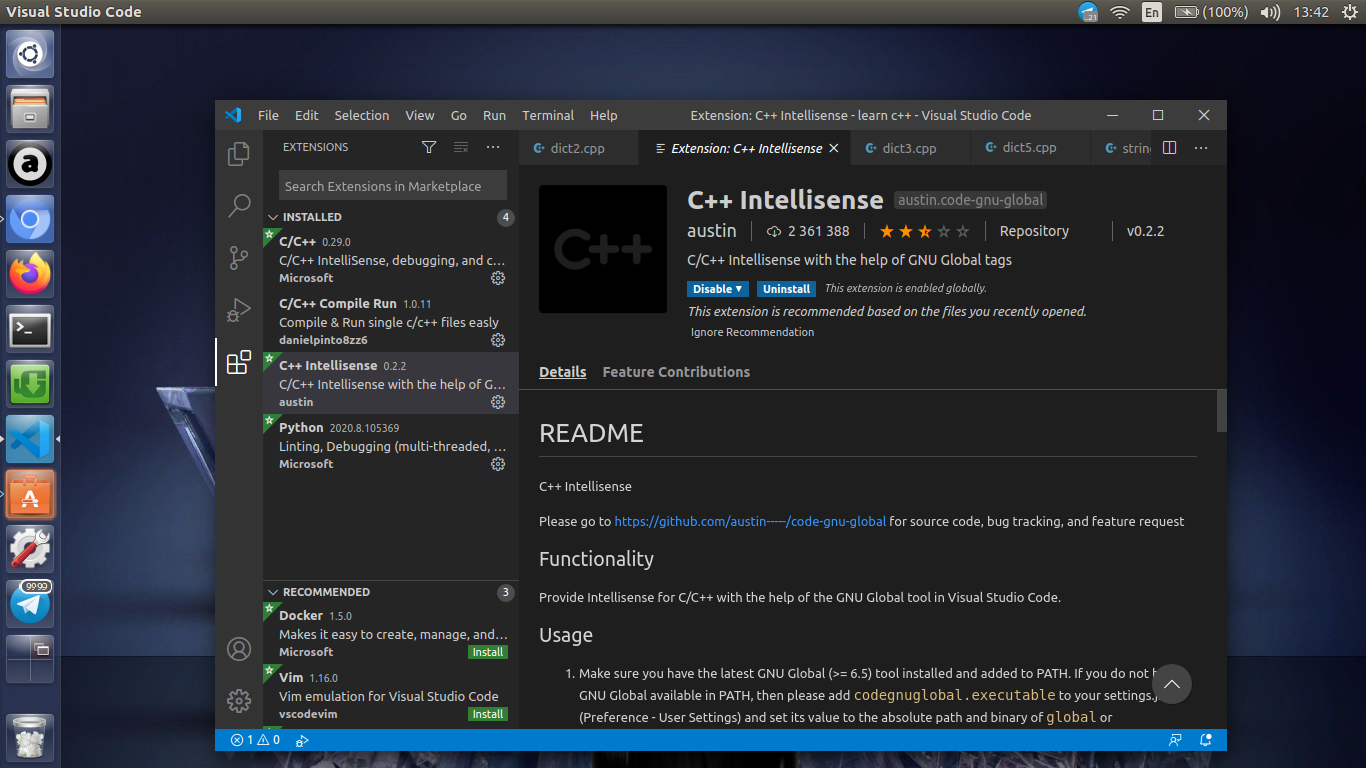Open the Explorer view in activity bar
The height and width of the screenshot is (768, 1366).
239,154
